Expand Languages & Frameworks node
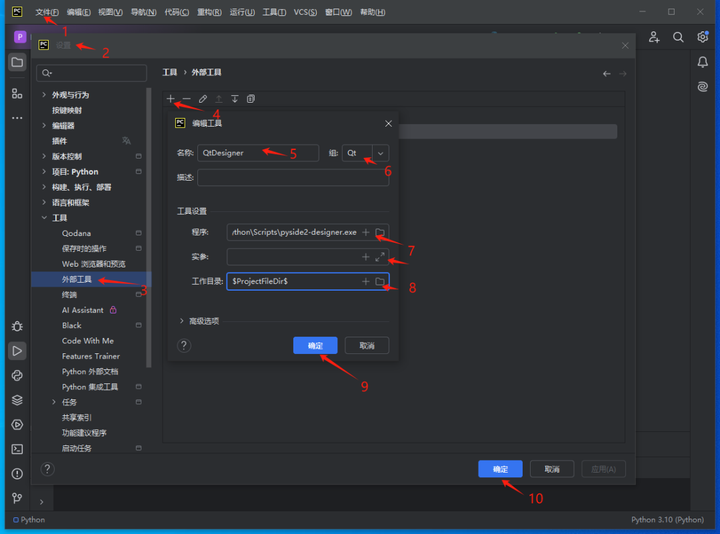Screen dimensions: 720x534 point(44,202)
